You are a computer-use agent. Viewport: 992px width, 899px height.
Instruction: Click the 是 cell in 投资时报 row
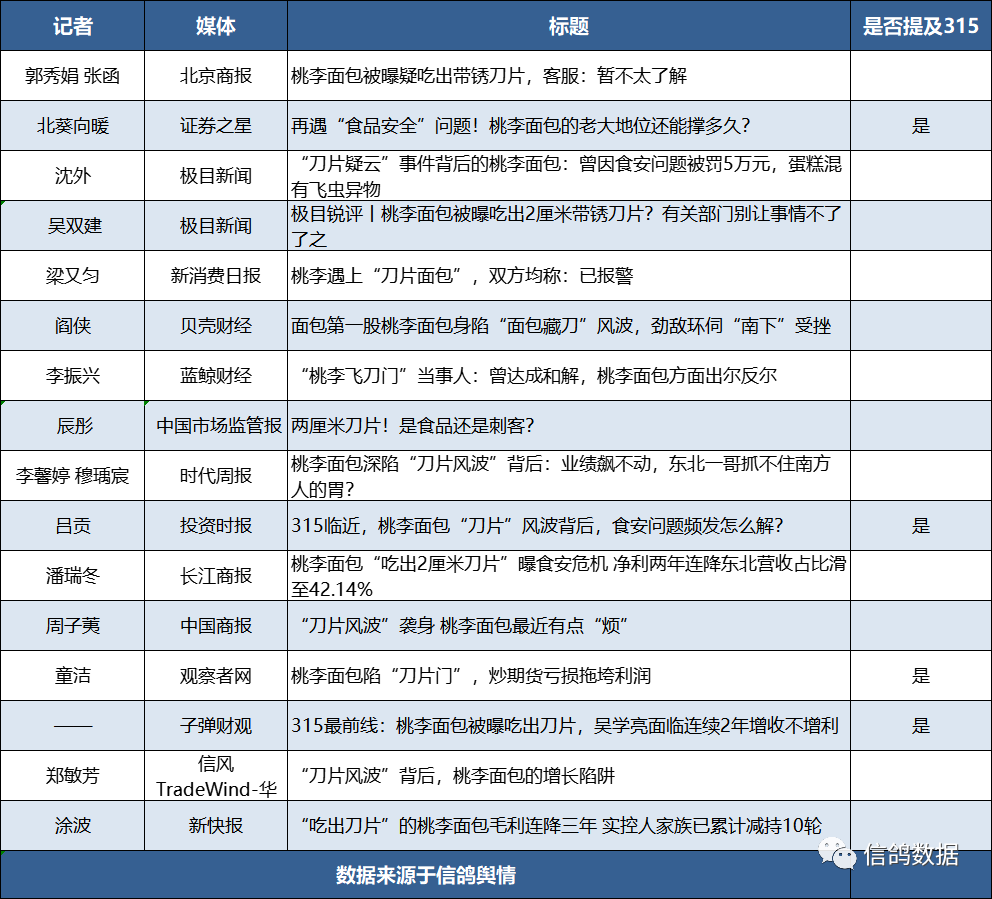point(921,526)
